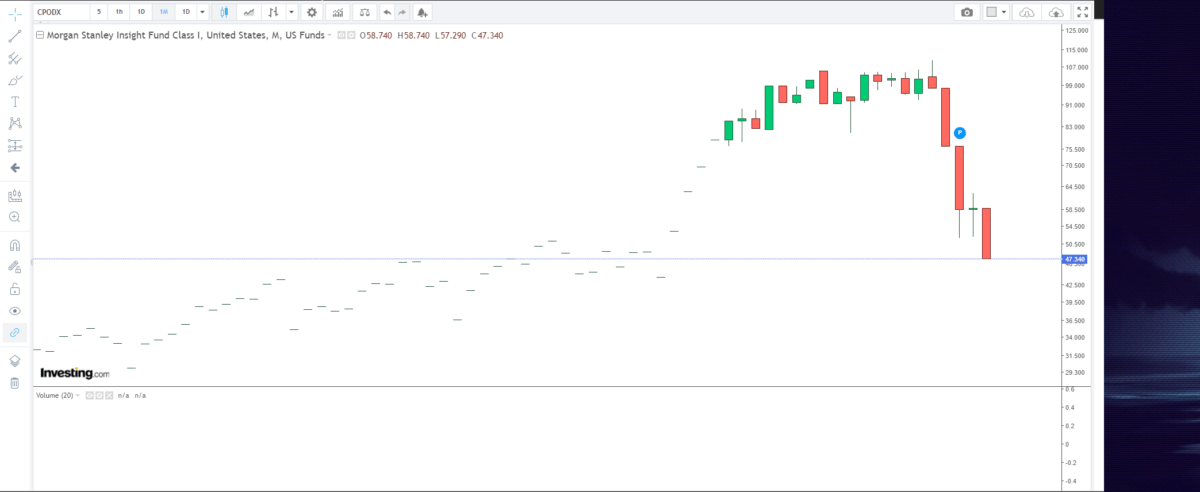Delete all drawings with trash icon
1200x492 pixels.
coord(15,383)
